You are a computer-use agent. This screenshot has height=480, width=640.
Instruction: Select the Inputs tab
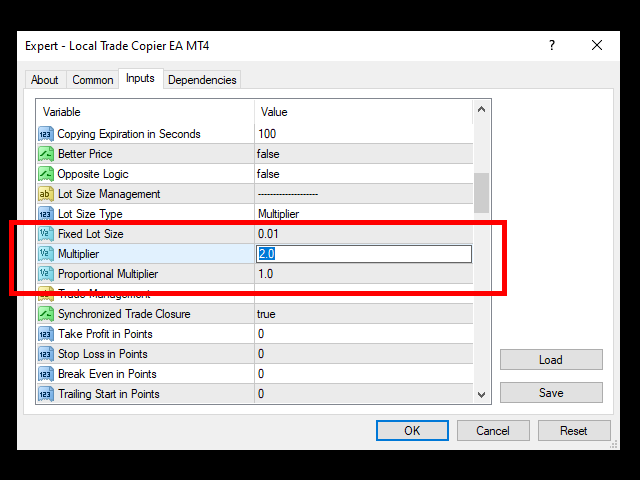coord(140,78)
